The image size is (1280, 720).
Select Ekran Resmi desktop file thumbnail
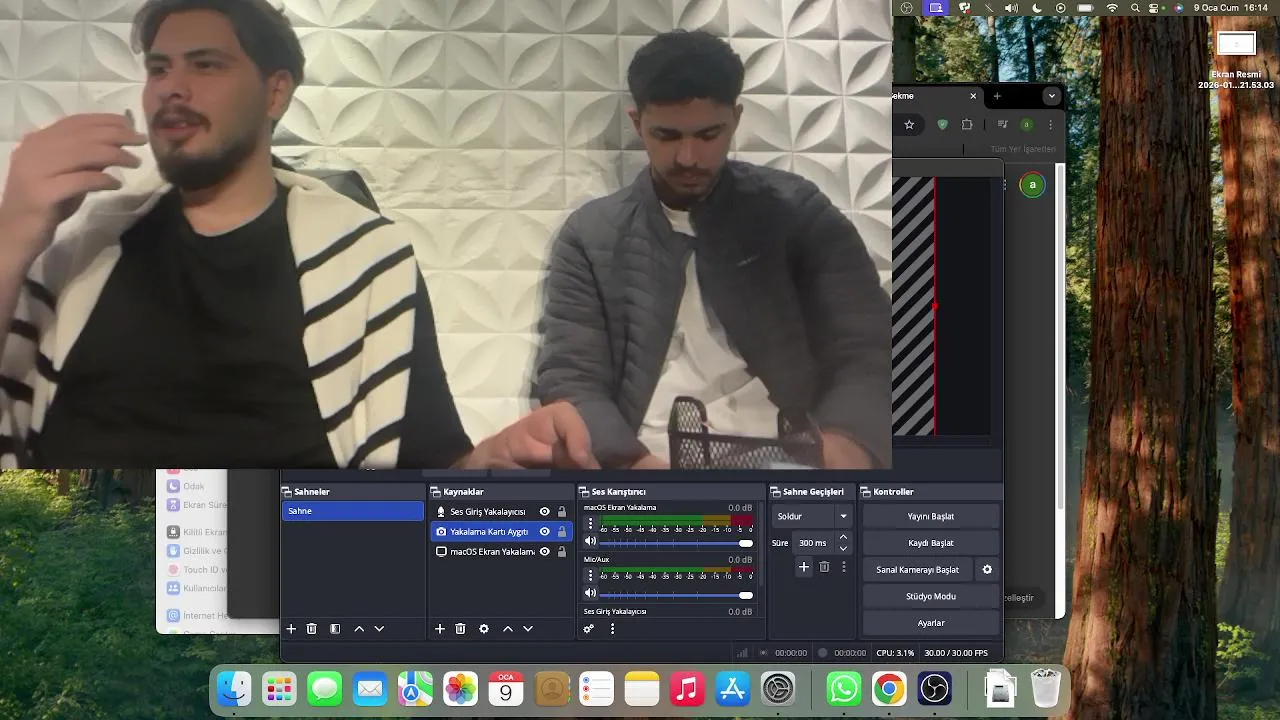tap(1236, 43)
